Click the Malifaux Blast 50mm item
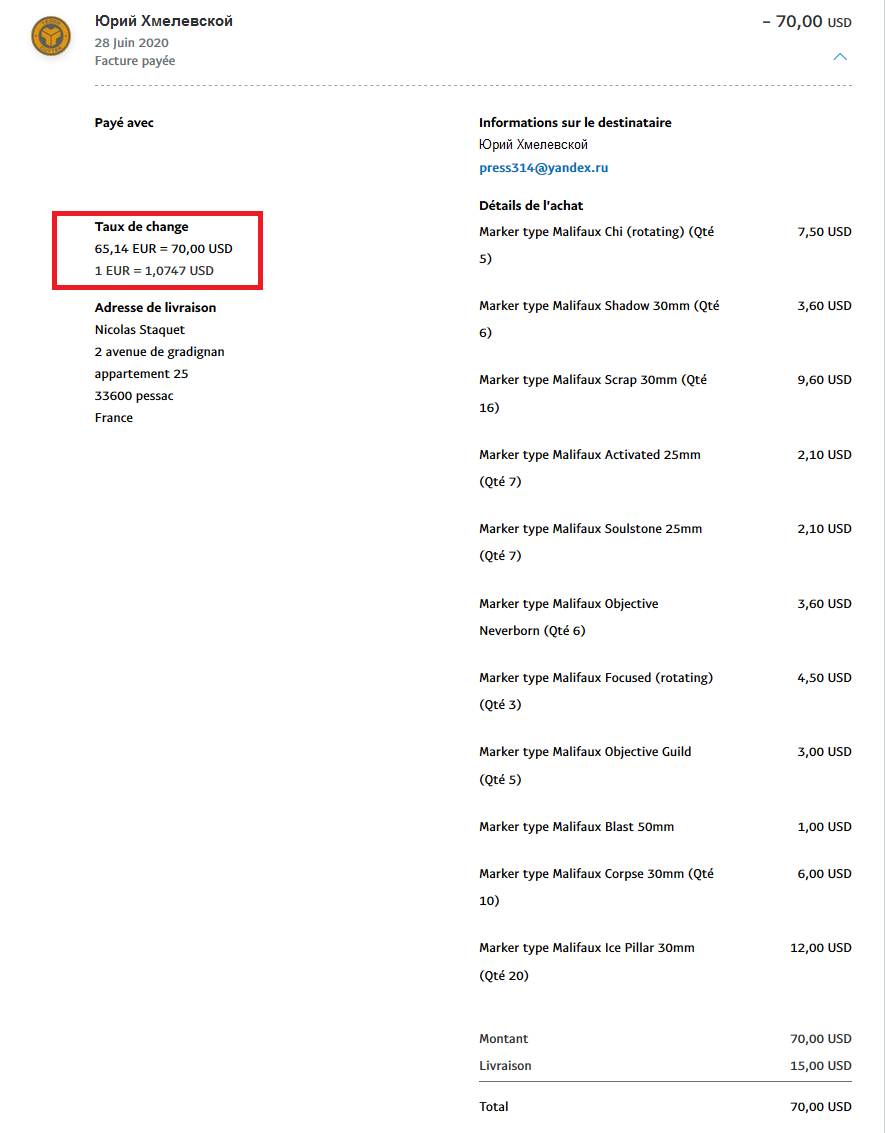This screenshot has width=886, height=1133. [x=576, y=827]
